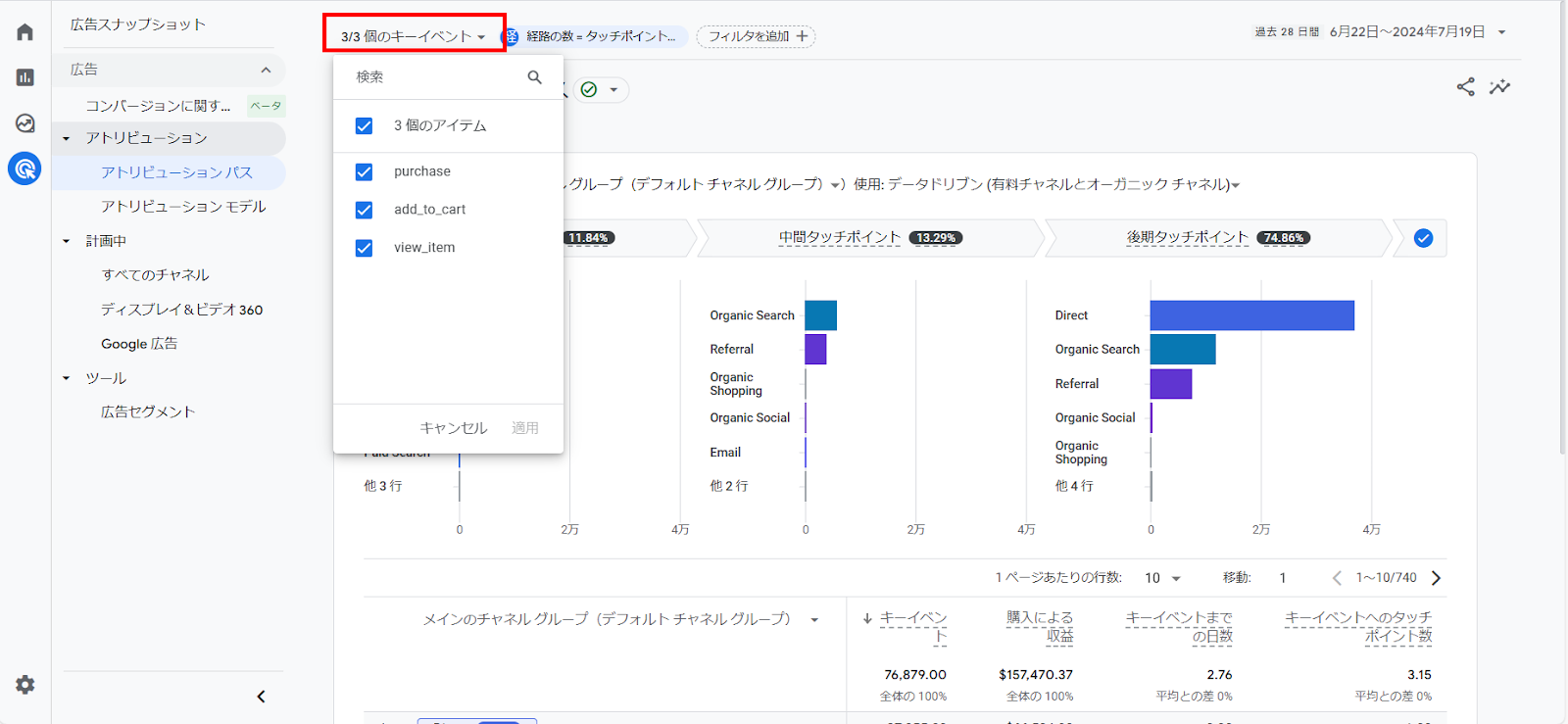
Task: Click the blue check circle at funnel end
Action: tap(1423, 238)
